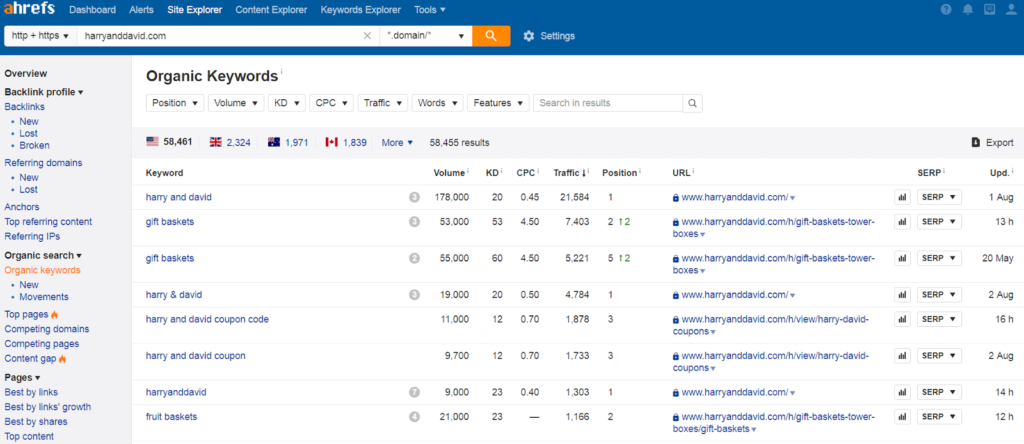Open chart icon for the 53,000-volume gift baskets row
The width and height of the screenshot is (1024, 444).
click(903, 221)
